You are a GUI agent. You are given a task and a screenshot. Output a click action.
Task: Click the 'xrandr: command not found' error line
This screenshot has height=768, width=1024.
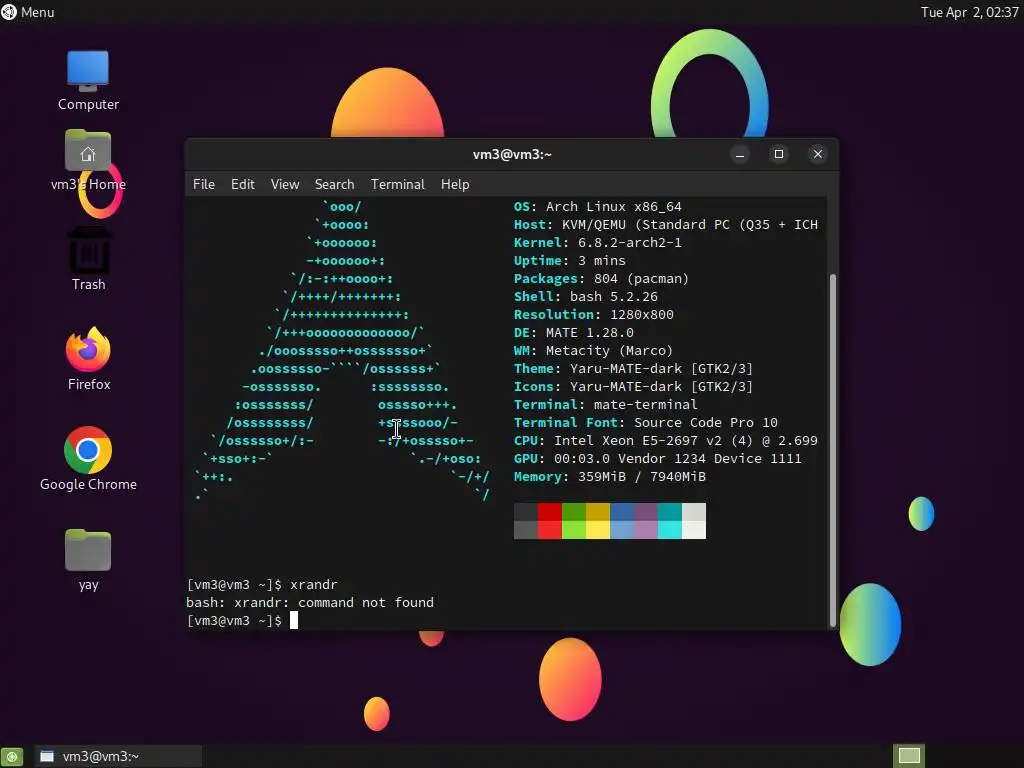pyautogui.click(x=310, y=602)
